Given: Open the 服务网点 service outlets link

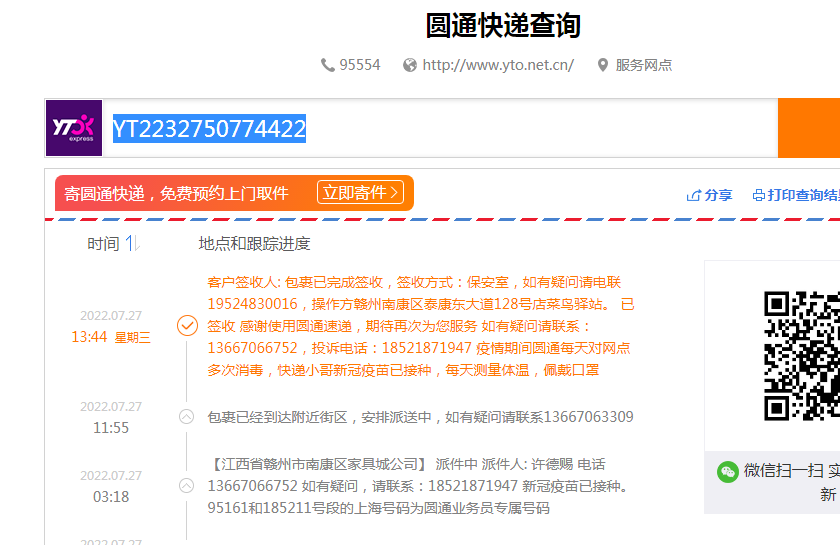Looking at the screenshot, I should (643, 65).
